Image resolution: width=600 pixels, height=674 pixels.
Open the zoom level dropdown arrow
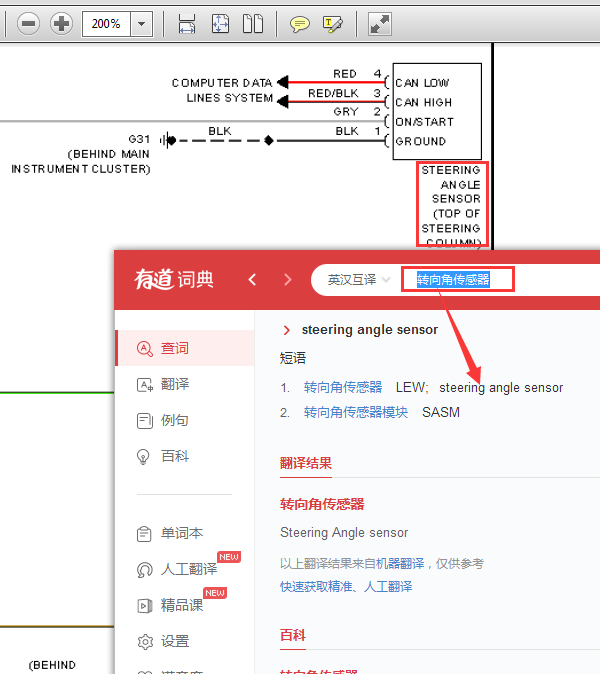142,24
